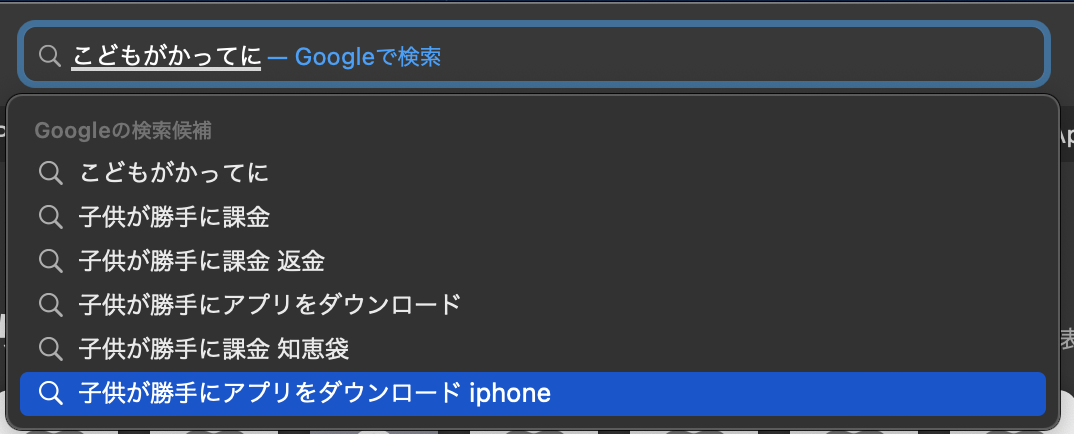This screenshot has width=1074, height=434.
Task: Click the search icon beside 子供が勝手に課金
Action: (50, 217)
